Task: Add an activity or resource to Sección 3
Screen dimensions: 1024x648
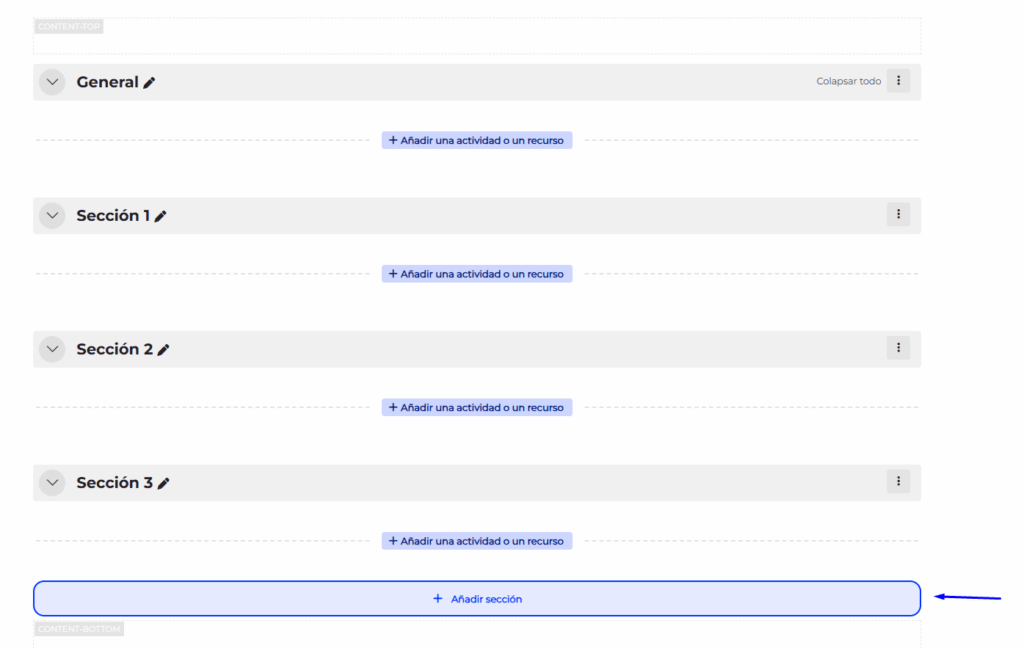Action: coord(476,541)
